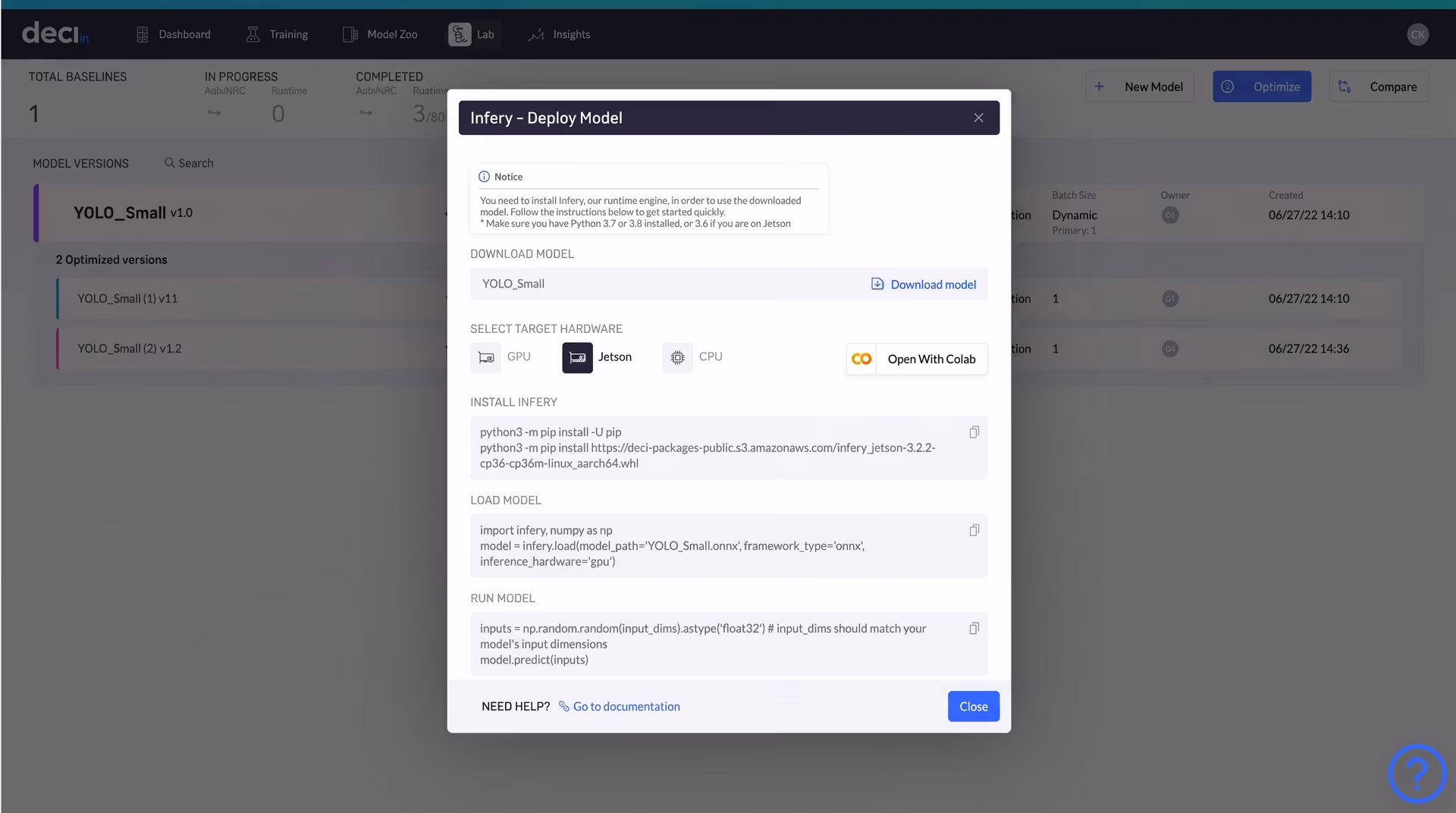Viewport: 1456px width, 813px height.
Task: Open the CK user avatar menu
Action: [x=1417, y=34]
